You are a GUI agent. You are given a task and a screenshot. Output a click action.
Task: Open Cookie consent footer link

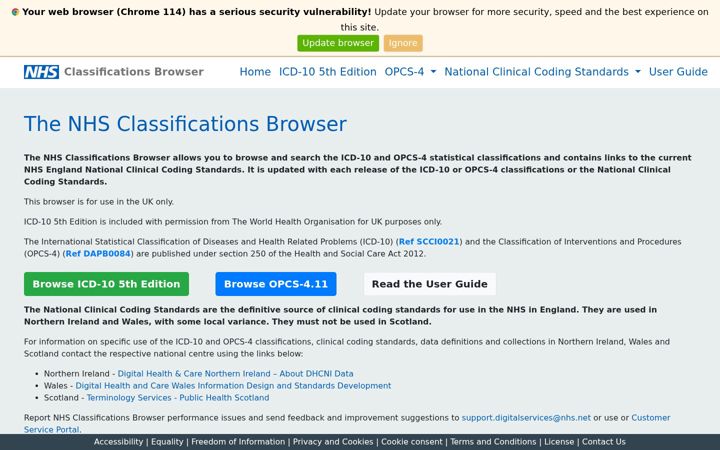click(x=411, y=442)
